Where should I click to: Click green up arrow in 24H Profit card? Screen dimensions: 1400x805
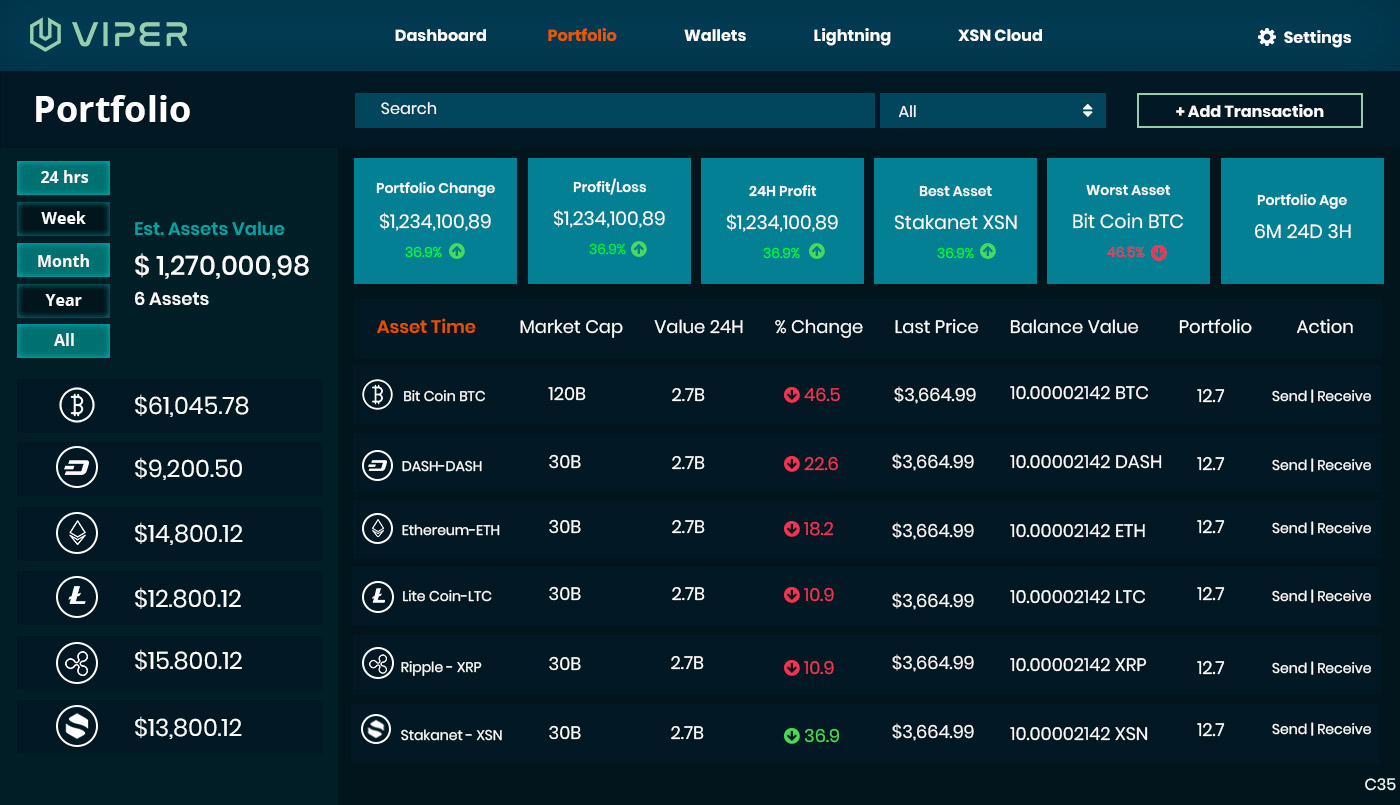pyautogui.click(x=816, y=252)
